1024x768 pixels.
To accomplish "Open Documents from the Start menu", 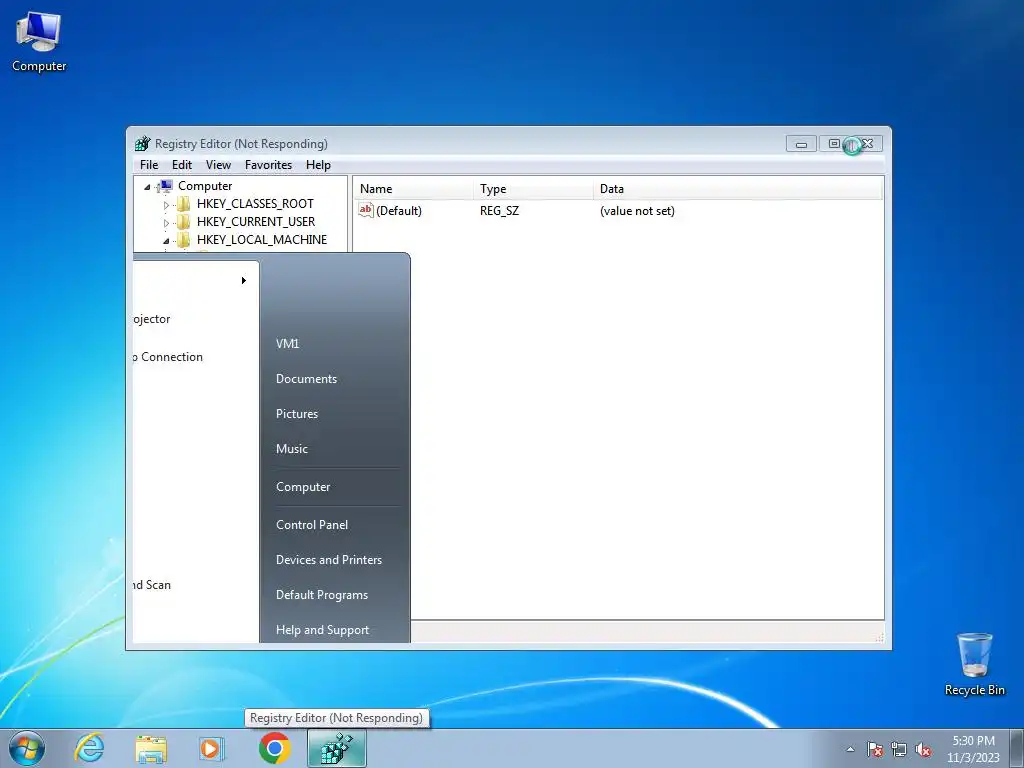I will 306,379.
